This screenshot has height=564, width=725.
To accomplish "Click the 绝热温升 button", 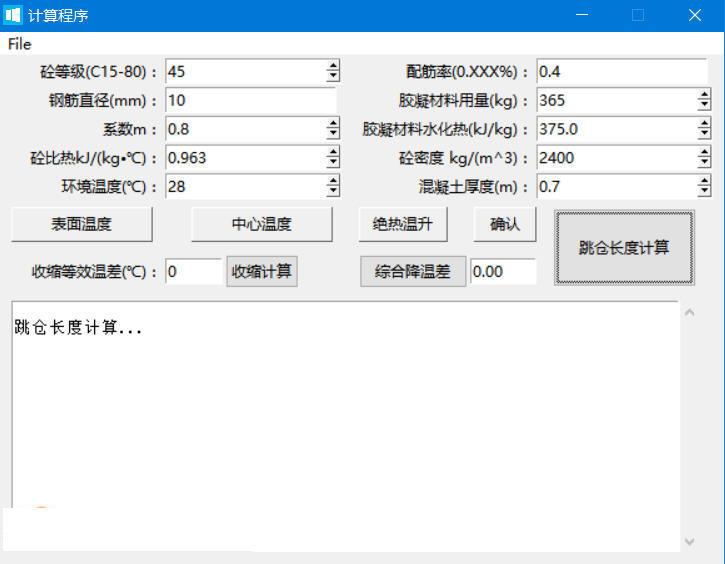I will pyautogui.click(x=403, y=224).
